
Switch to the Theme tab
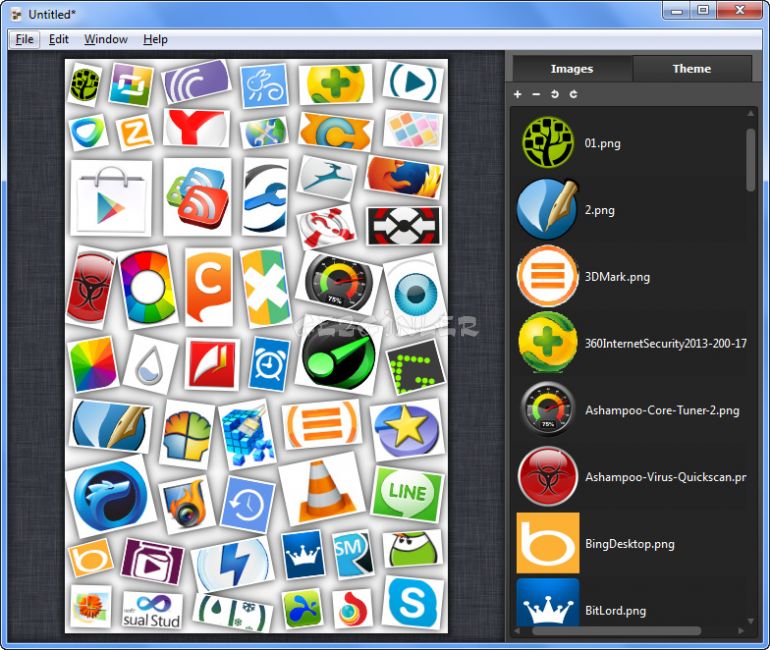[691, 69]
